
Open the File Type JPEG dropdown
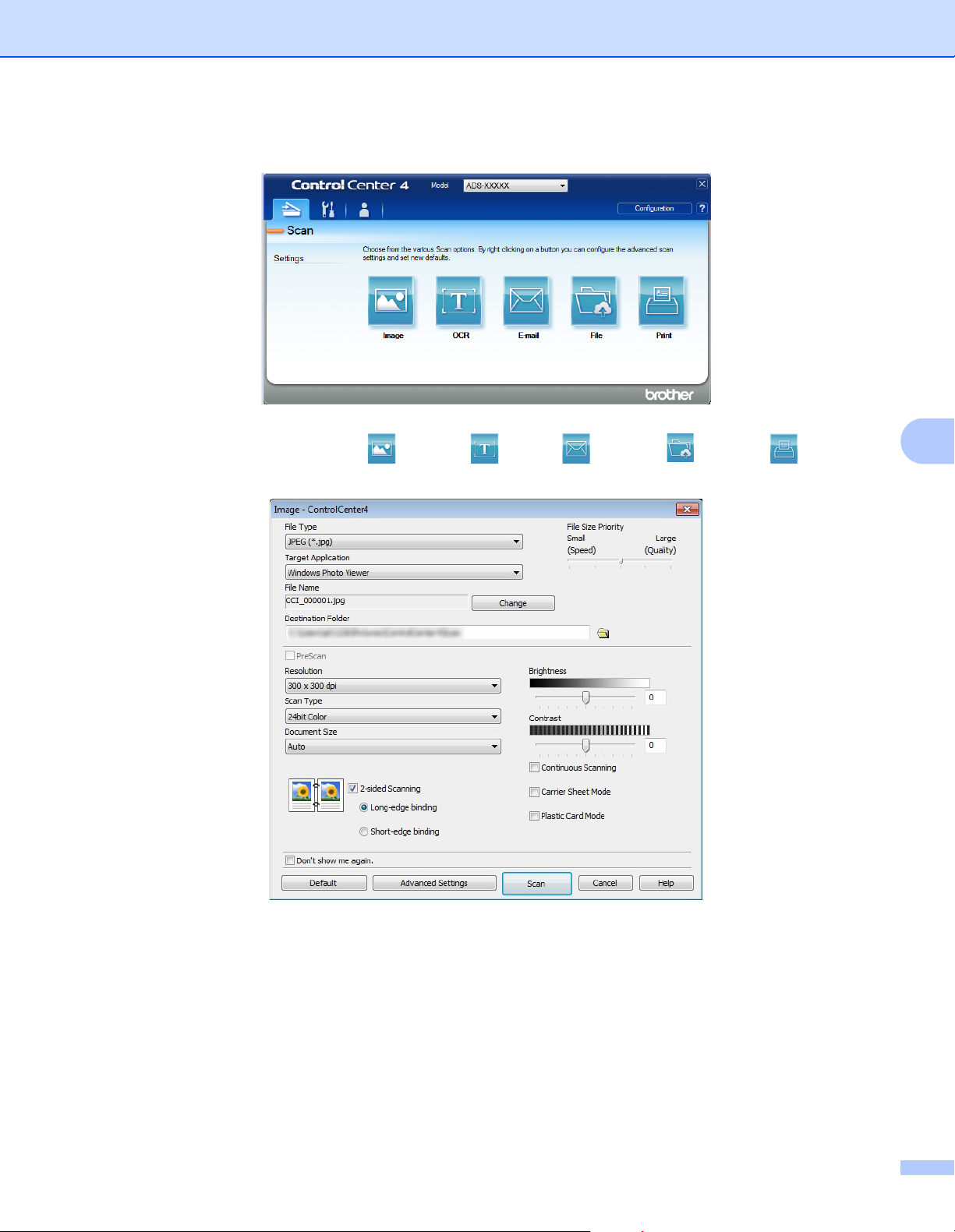click(x=404, y=542)
